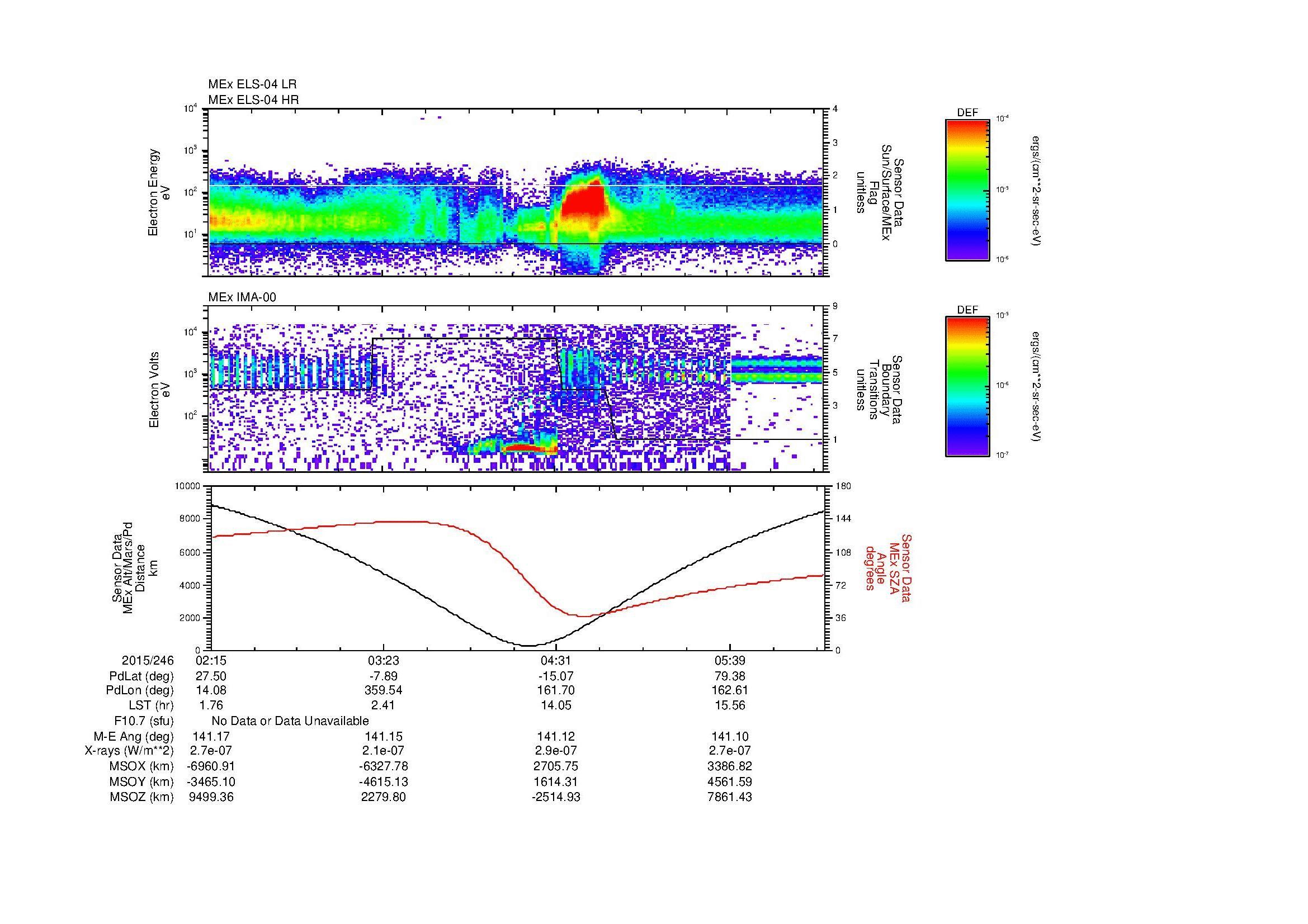Click LST value '1.76'
This screenshot has height=924, width=1308.
pos(211,705)
